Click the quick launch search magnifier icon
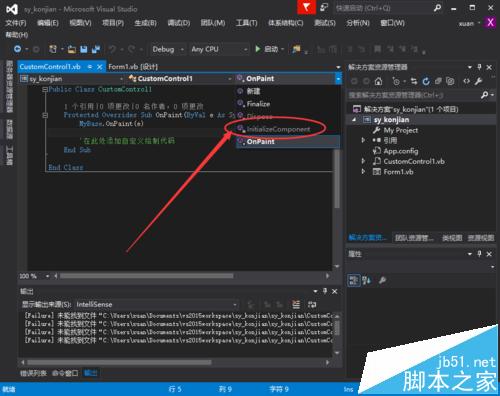This screenshot has height=396, width=500. click(437, 8)
